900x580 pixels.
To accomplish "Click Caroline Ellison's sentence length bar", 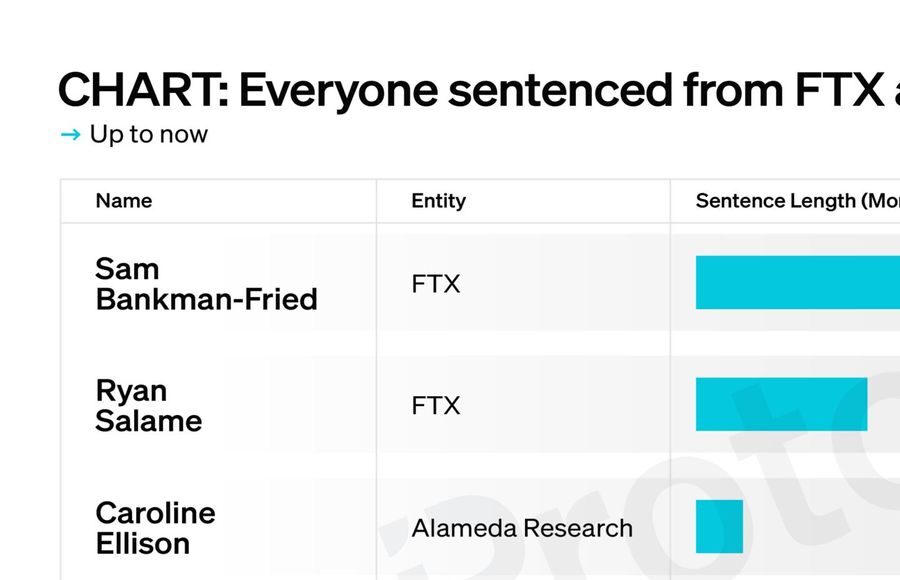I will (x=719, y=527).
